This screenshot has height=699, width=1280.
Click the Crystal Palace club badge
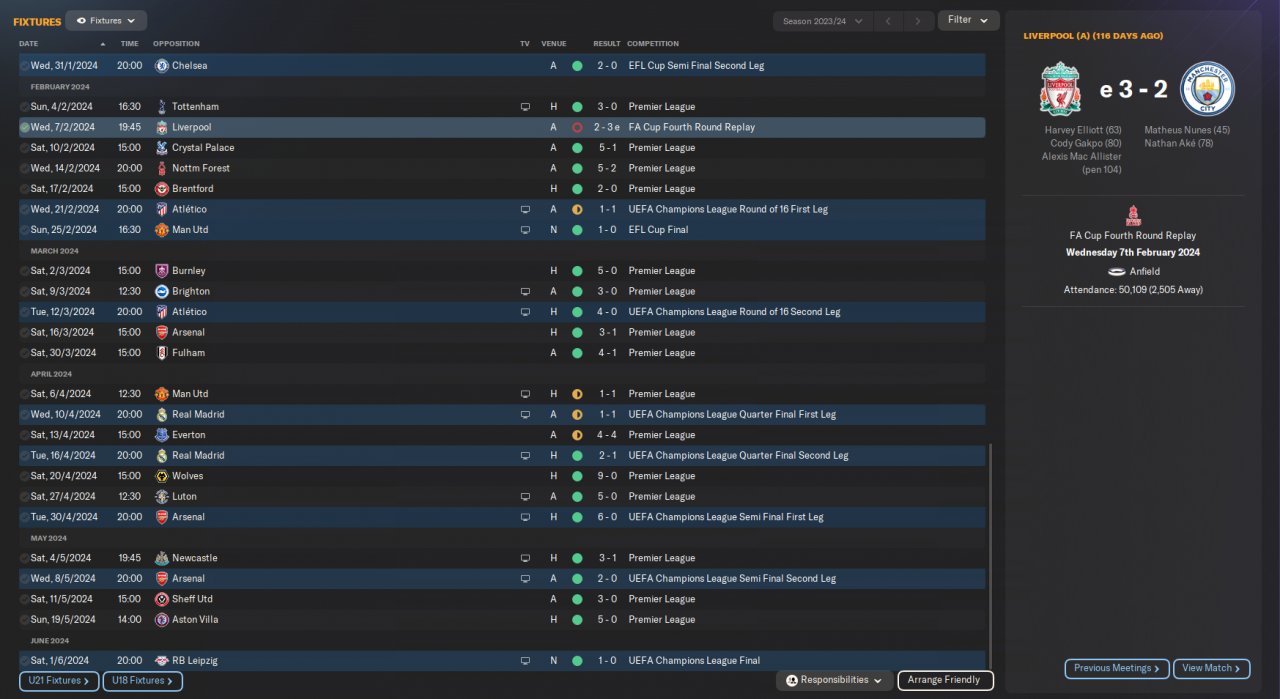point(162,148)
